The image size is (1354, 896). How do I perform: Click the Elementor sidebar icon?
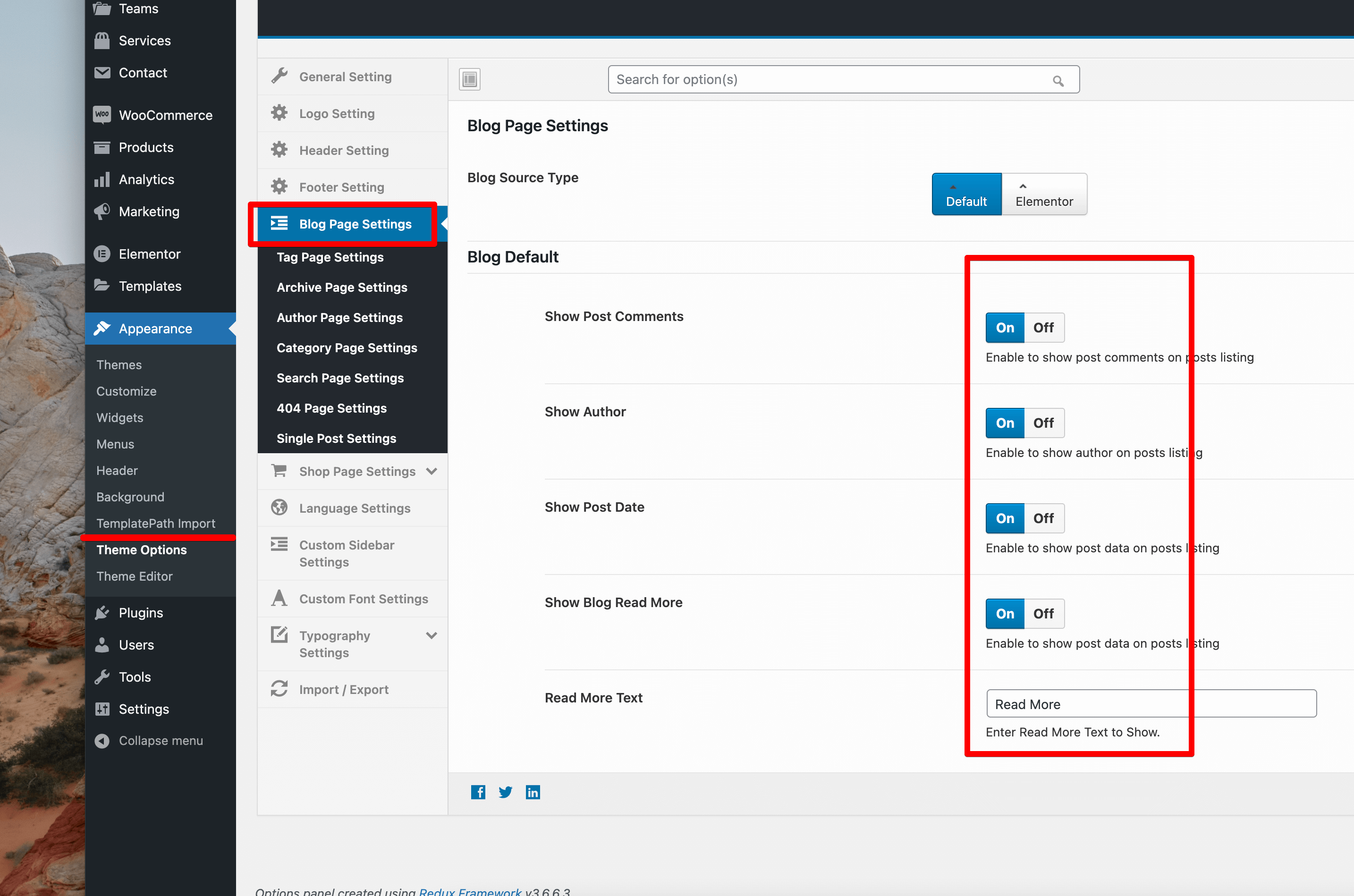coord(102,254)
